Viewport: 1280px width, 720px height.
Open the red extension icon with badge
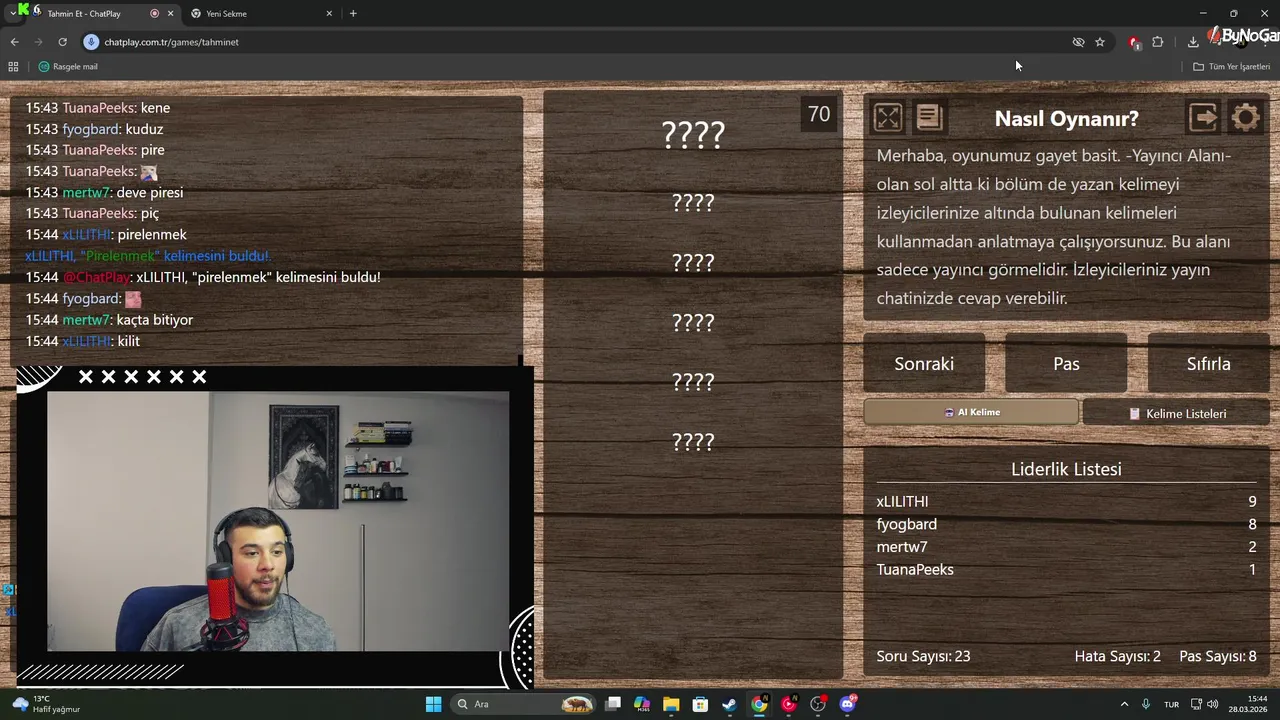[1134, 42]
